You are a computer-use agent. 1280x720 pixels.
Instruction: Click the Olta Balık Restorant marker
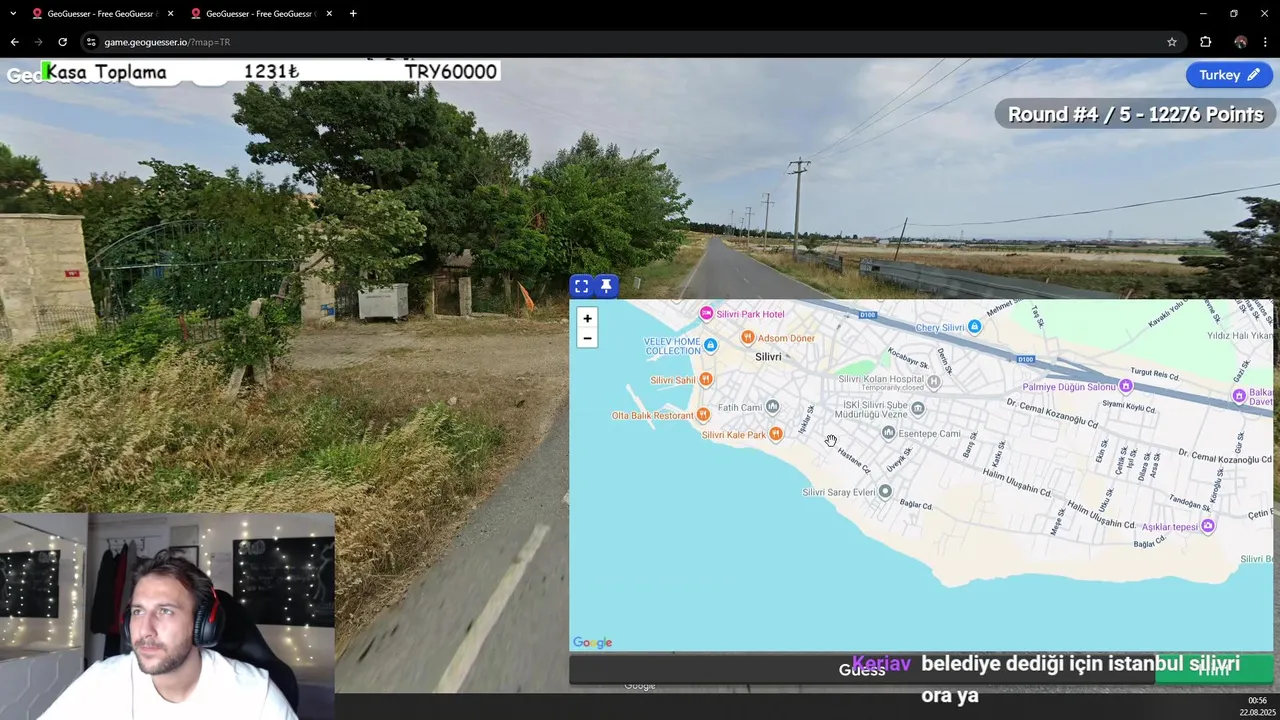point(703,414)
